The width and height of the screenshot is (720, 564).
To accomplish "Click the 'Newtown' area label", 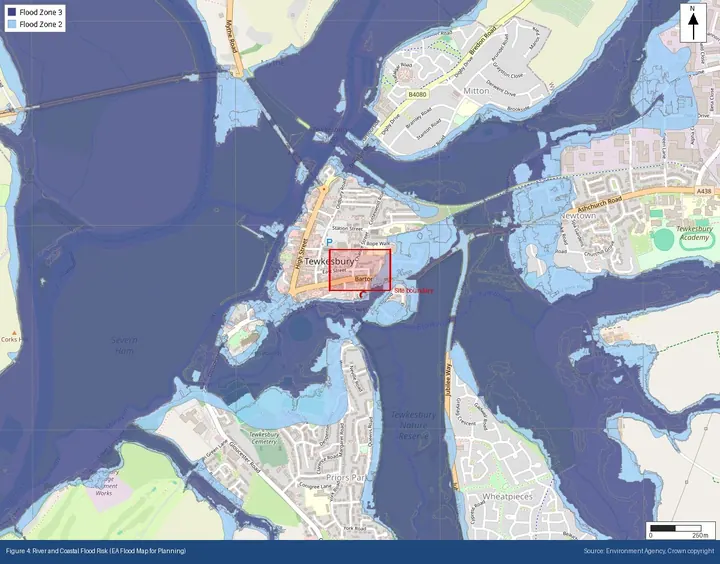I will click(578, 215).
